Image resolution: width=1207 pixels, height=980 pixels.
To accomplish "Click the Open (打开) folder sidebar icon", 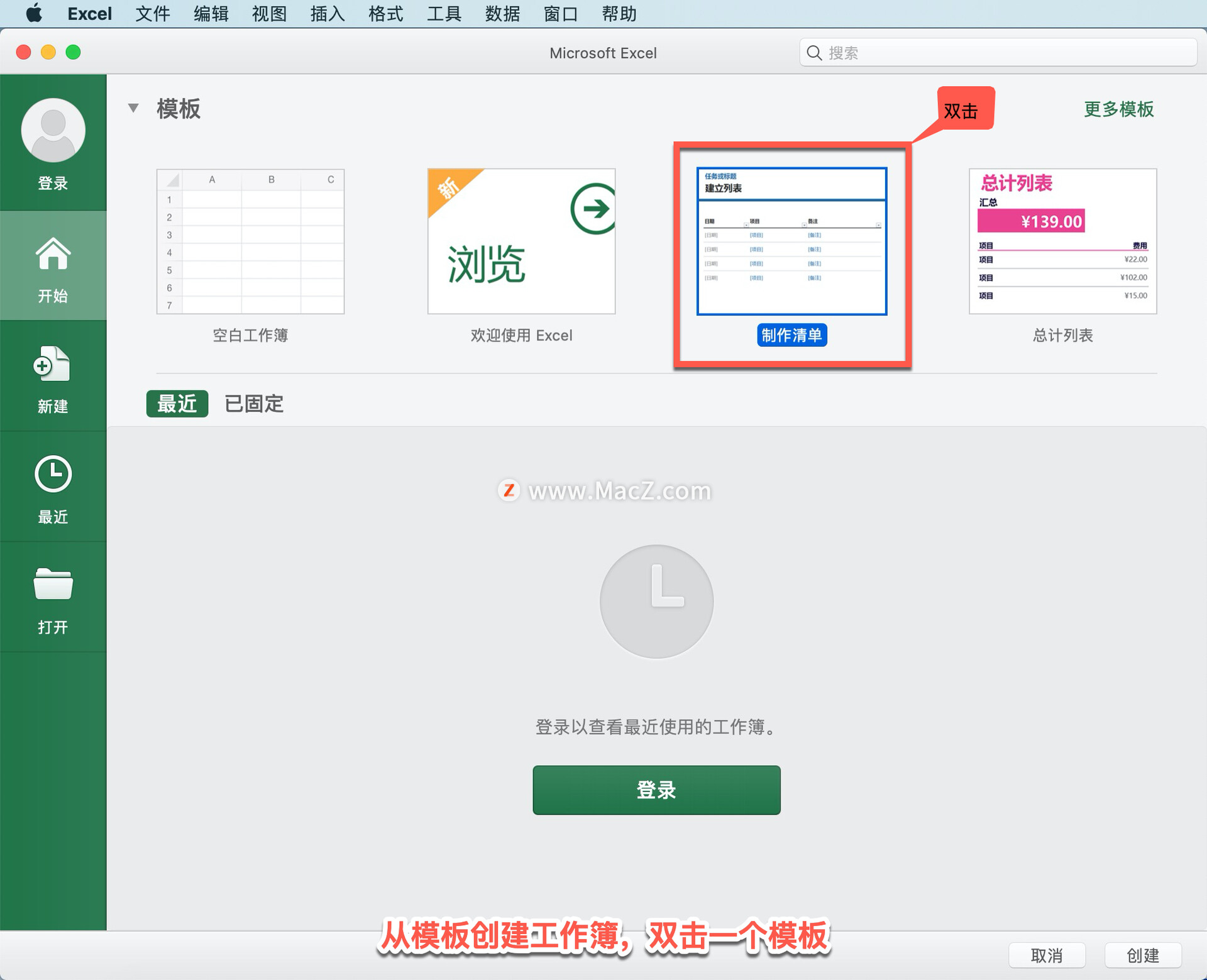I will tap(53, 585).
